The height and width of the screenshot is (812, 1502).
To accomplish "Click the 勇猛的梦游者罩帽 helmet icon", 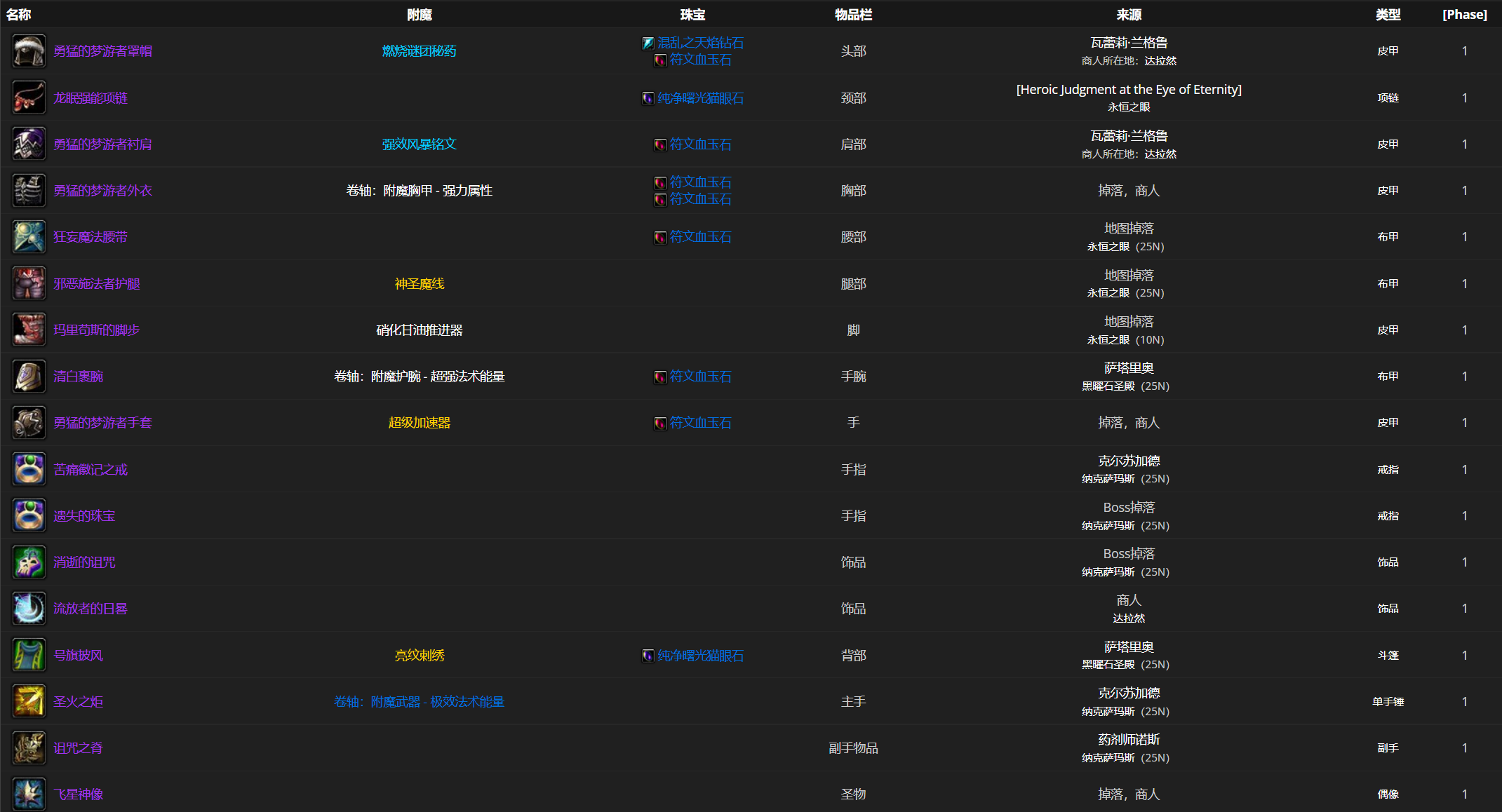I will pyautogui.click(x=29, y=50).
